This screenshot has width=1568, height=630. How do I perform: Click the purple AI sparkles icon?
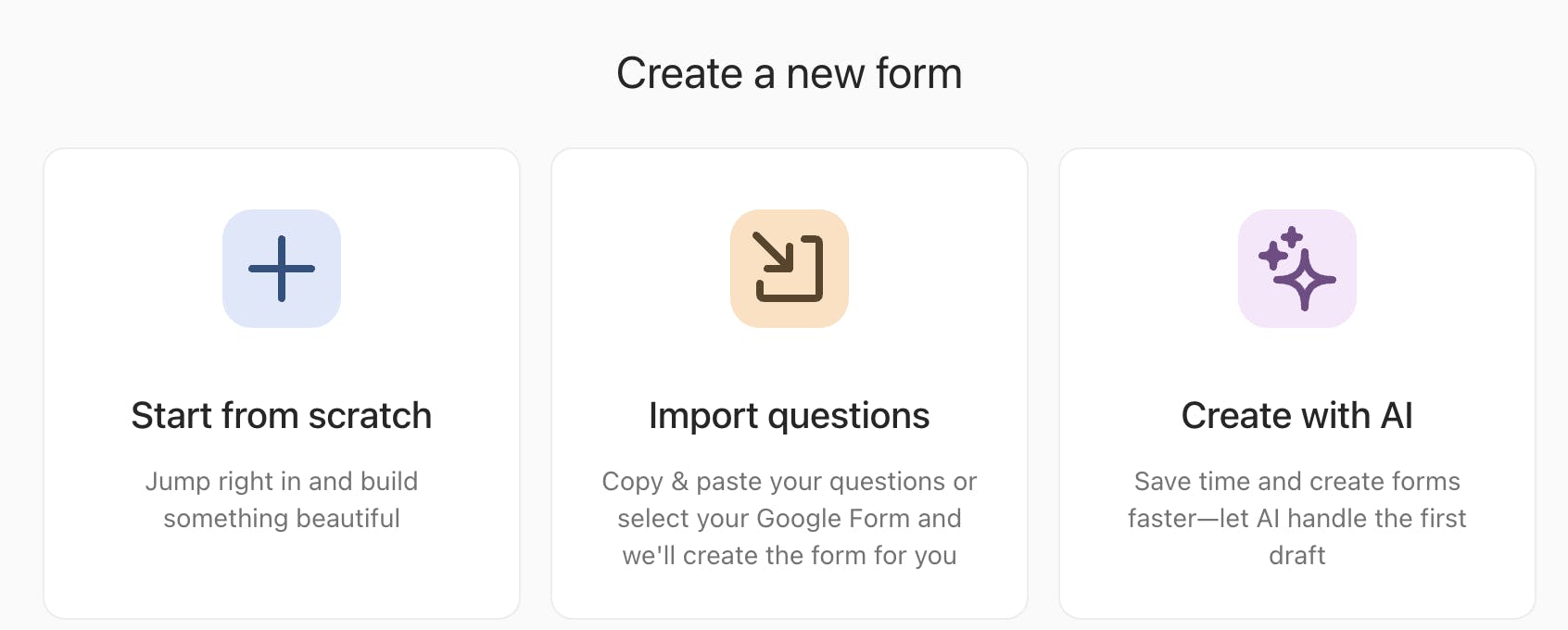click(1297, 269)
